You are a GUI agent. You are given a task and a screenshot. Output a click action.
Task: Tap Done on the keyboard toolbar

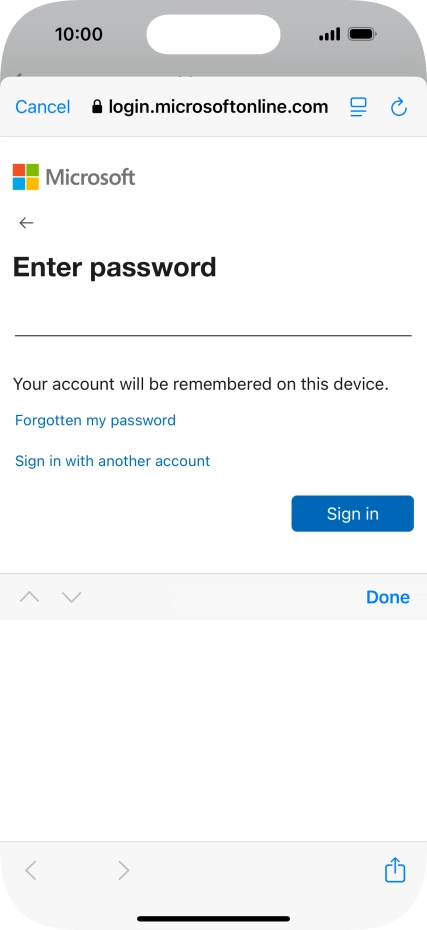pyautogui.click(x=388, y=597)
